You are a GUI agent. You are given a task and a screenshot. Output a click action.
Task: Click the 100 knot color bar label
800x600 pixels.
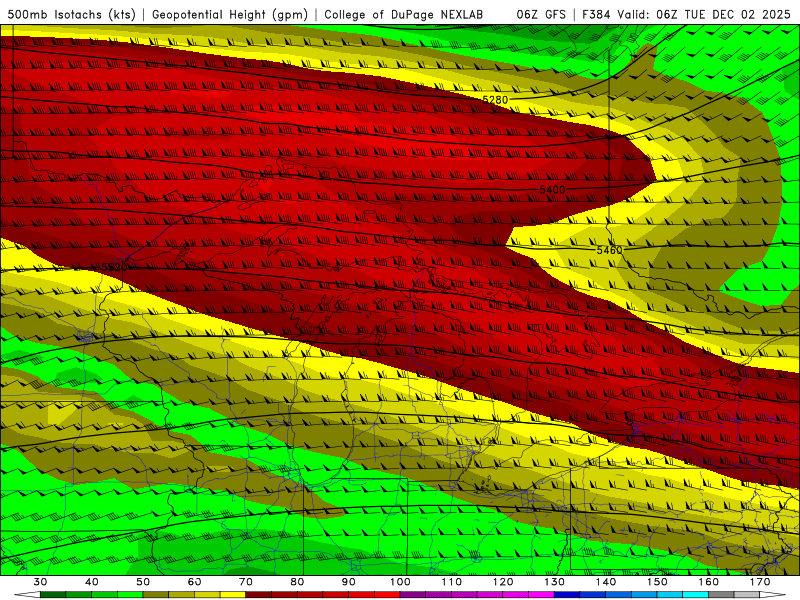click(x=401, y=582)
